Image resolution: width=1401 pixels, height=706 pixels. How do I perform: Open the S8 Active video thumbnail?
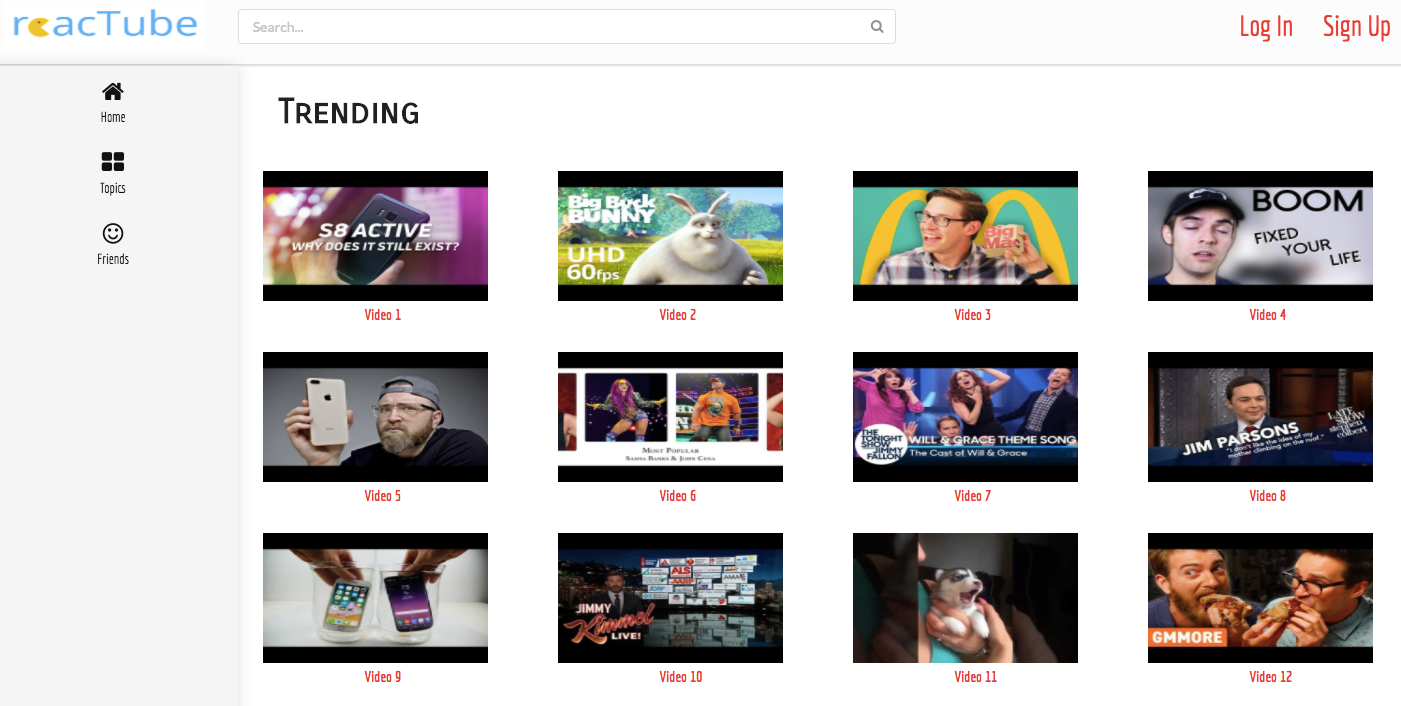[375, 236]
